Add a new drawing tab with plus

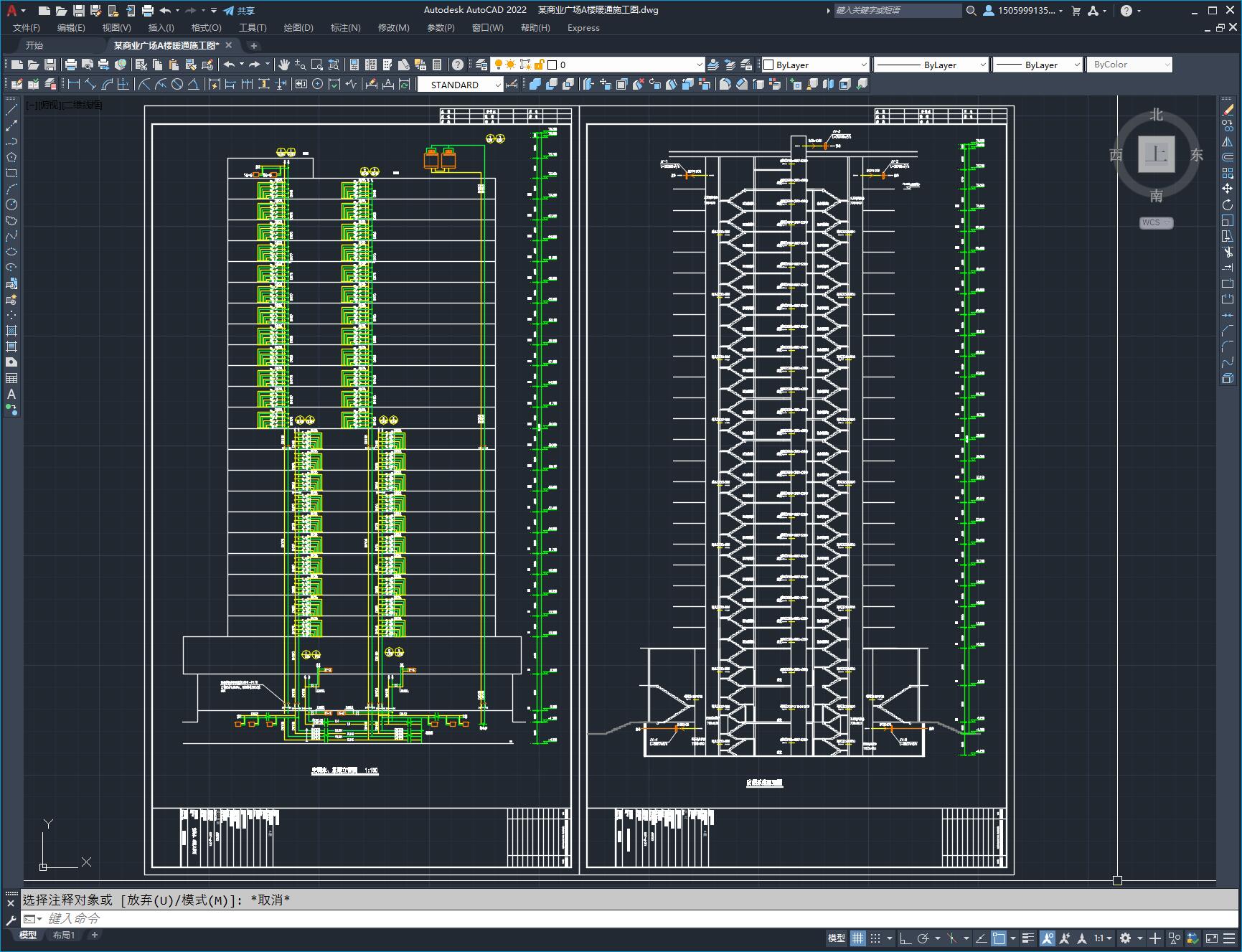(x=253, y=45)
